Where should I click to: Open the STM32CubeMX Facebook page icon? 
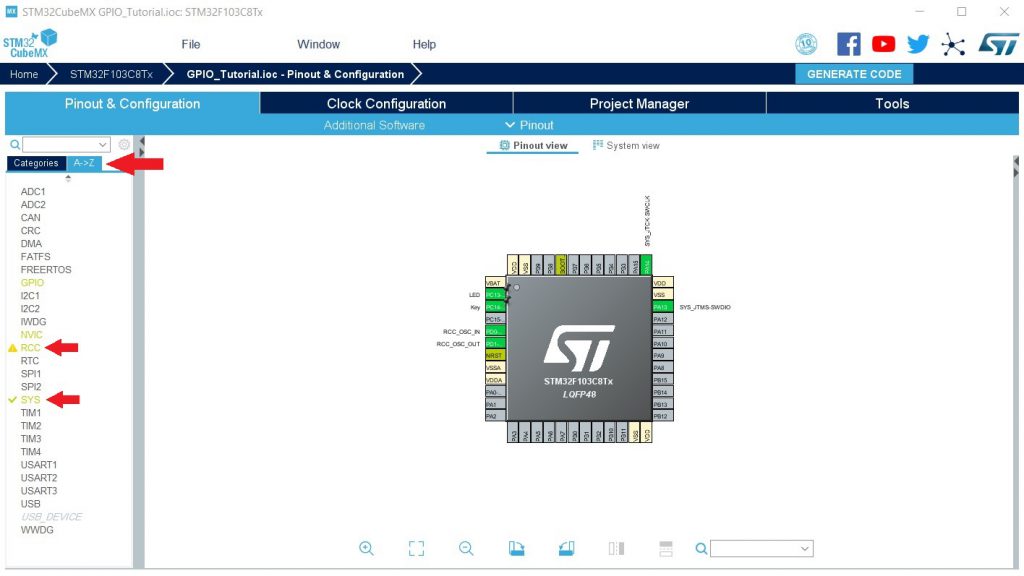tap(847, 44)
